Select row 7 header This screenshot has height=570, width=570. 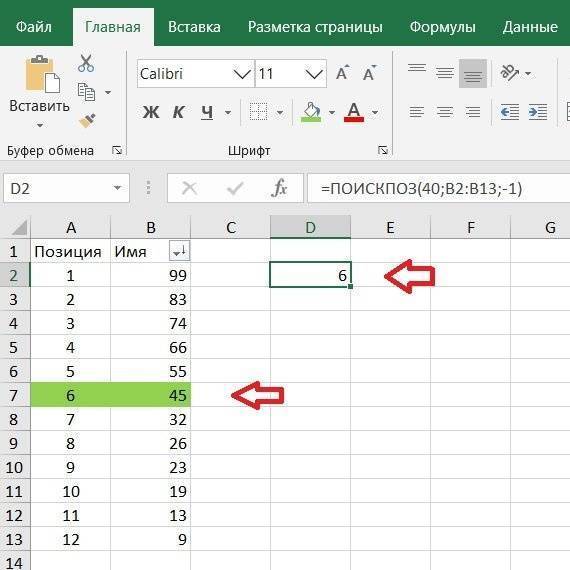15,395
